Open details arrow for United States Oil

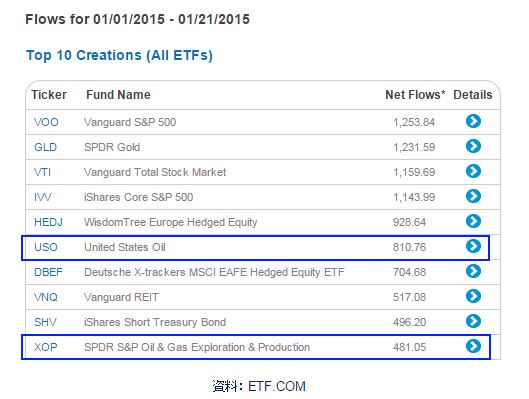click(x=473, y=246)
